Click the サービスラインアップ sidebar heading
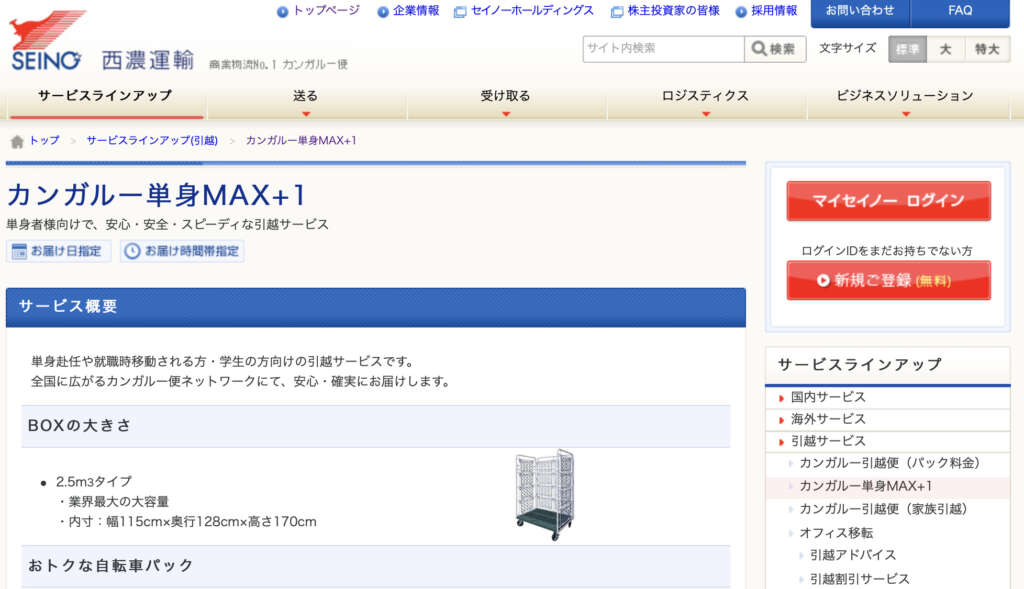 pos(860,365)
